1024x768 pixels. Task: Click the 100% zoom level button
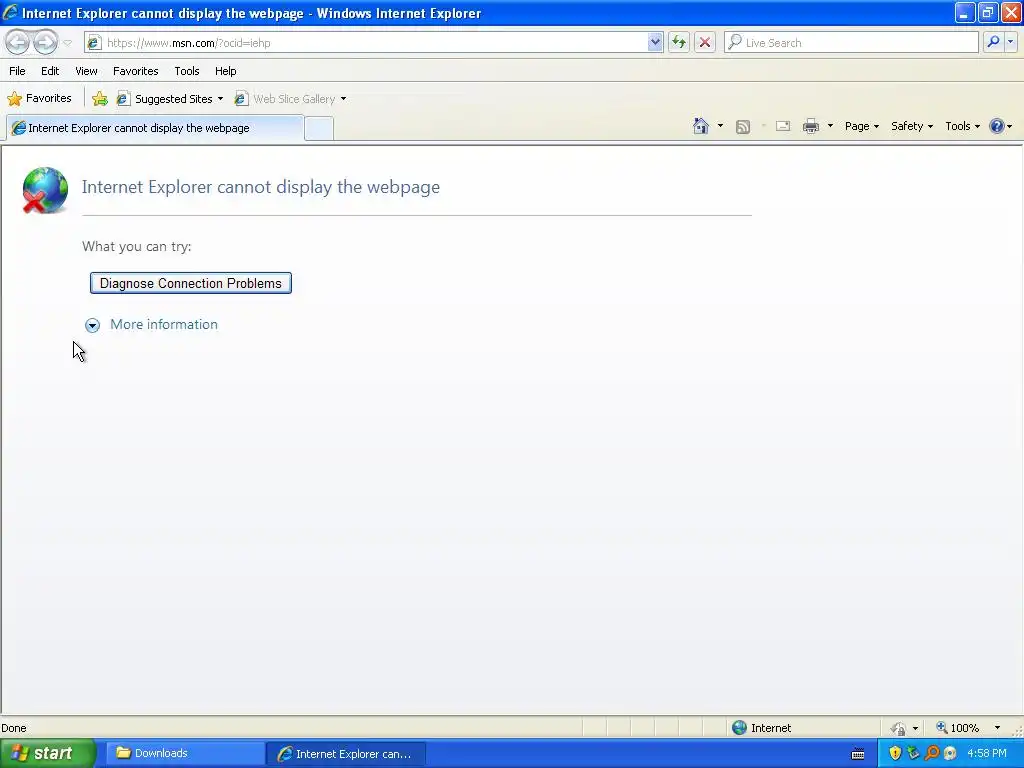957,728
